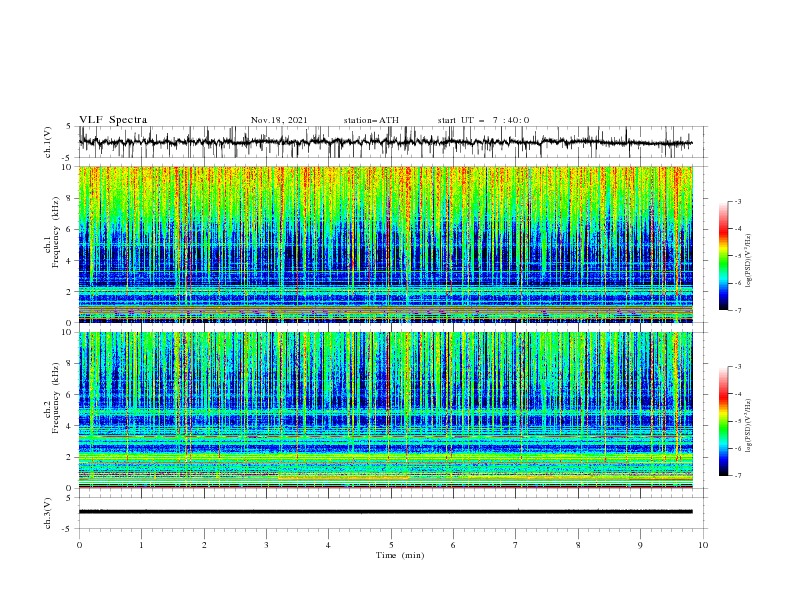The image size is (792, 612).
Task: Click the "-6" tick on ch.2 color bar
Action: coord(737,448)
